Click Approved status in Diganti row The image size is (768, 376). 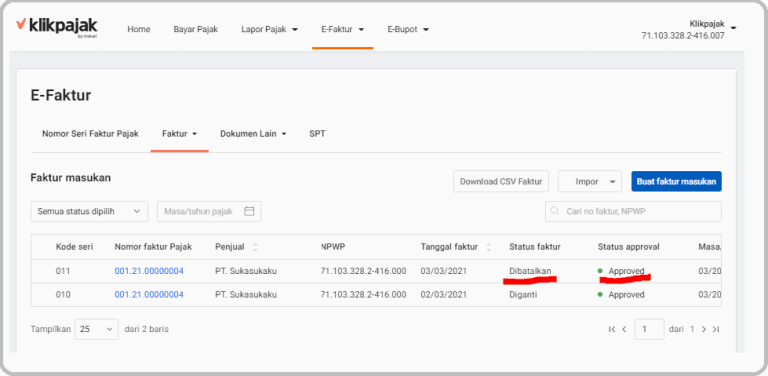621,295
